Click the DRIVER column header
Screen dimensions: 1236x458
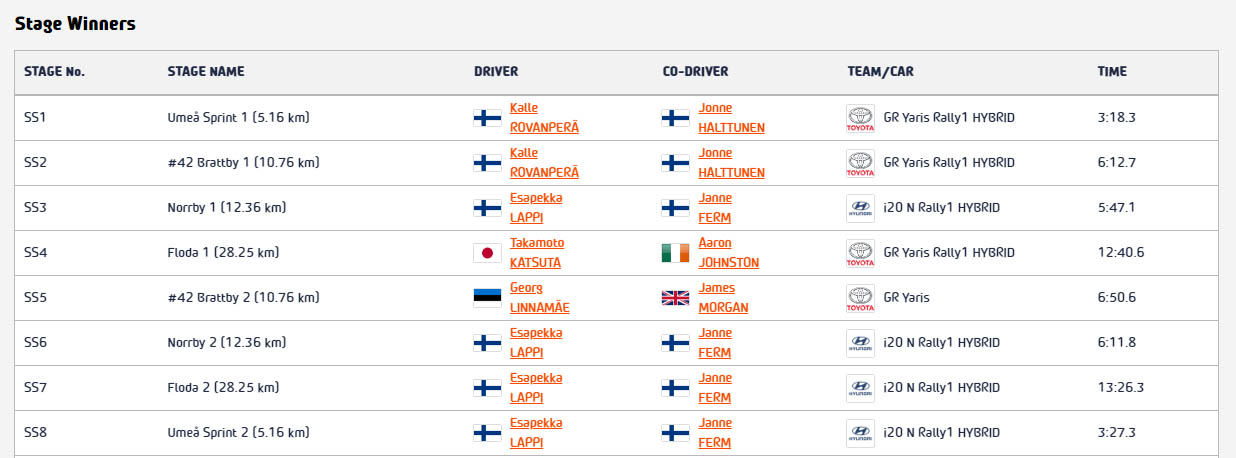(x=496, y=72)
